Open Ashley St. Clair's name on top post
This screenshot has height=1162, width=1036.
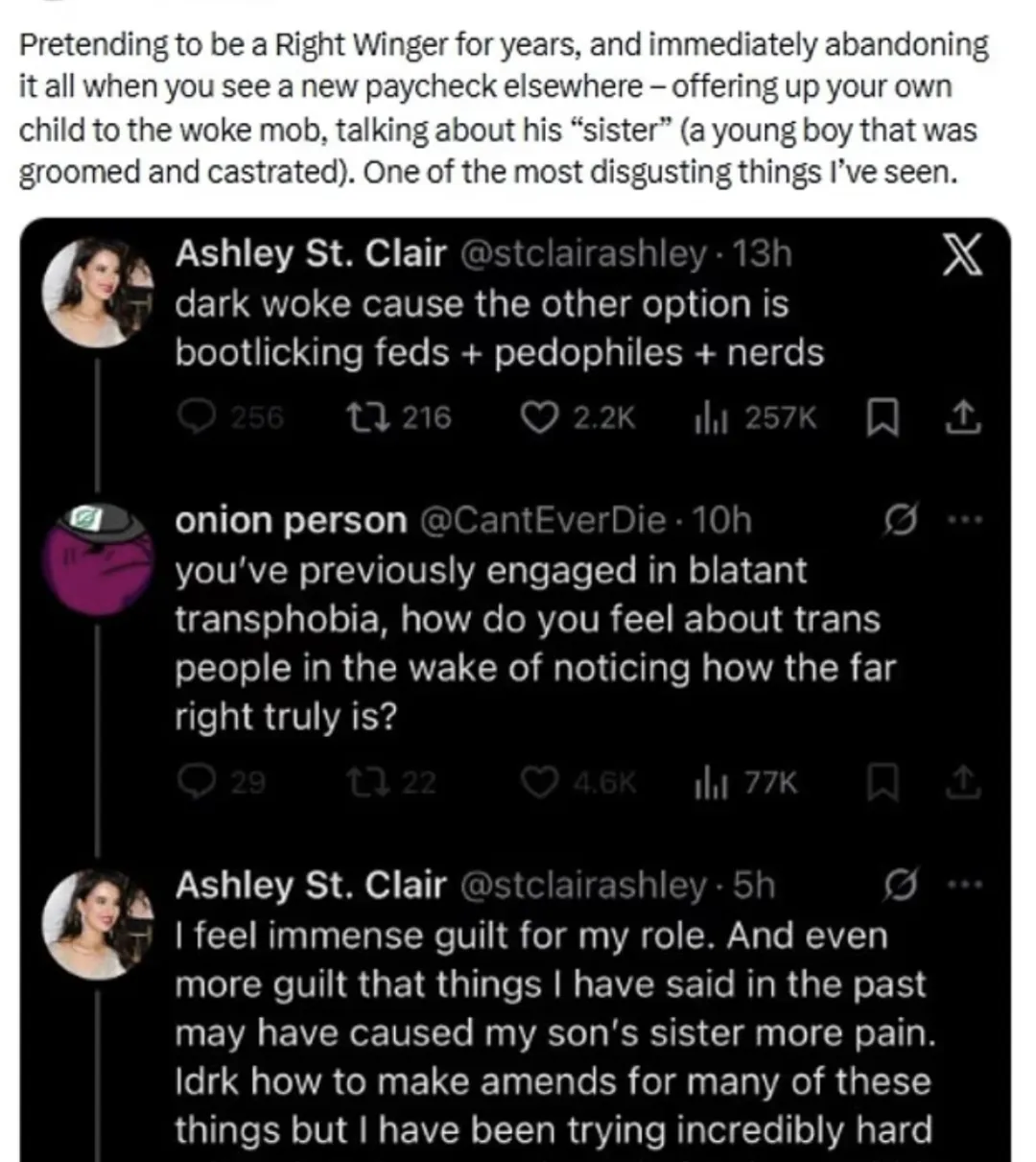311,253
